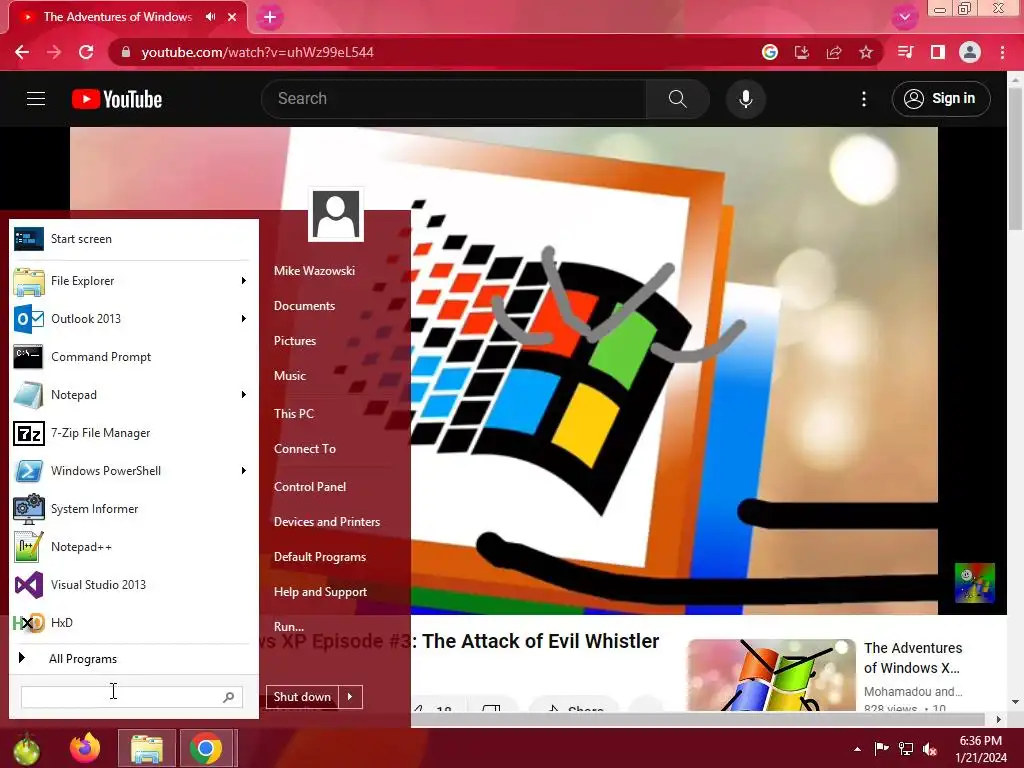The width and height of the screenshot is (1024, 768).
Task: Click the YouTube Sign in button
Action: coord(941,99)
